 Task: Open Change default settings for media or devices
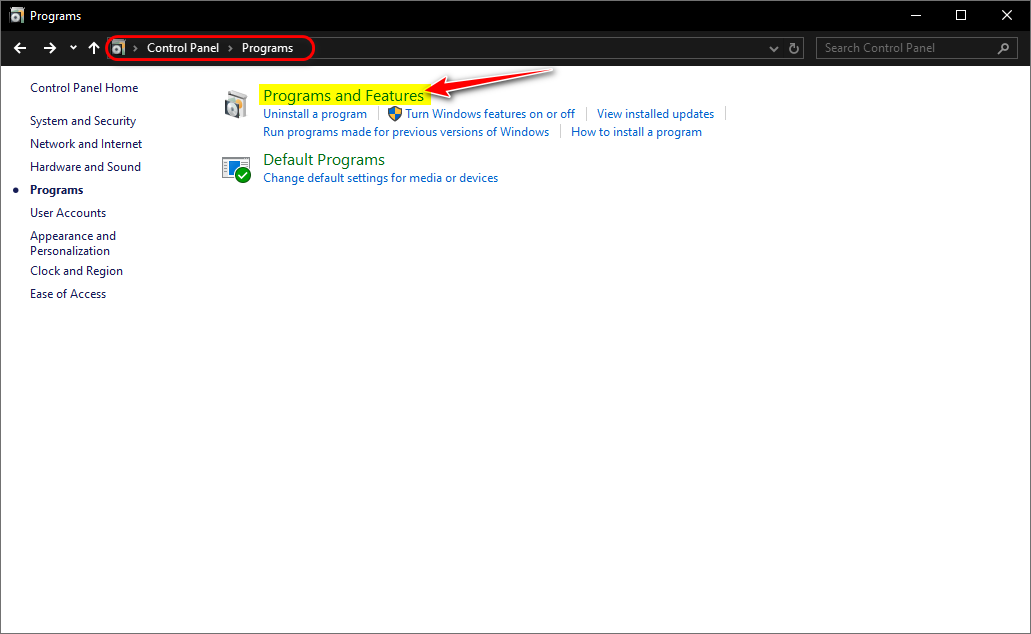(381, 178)
